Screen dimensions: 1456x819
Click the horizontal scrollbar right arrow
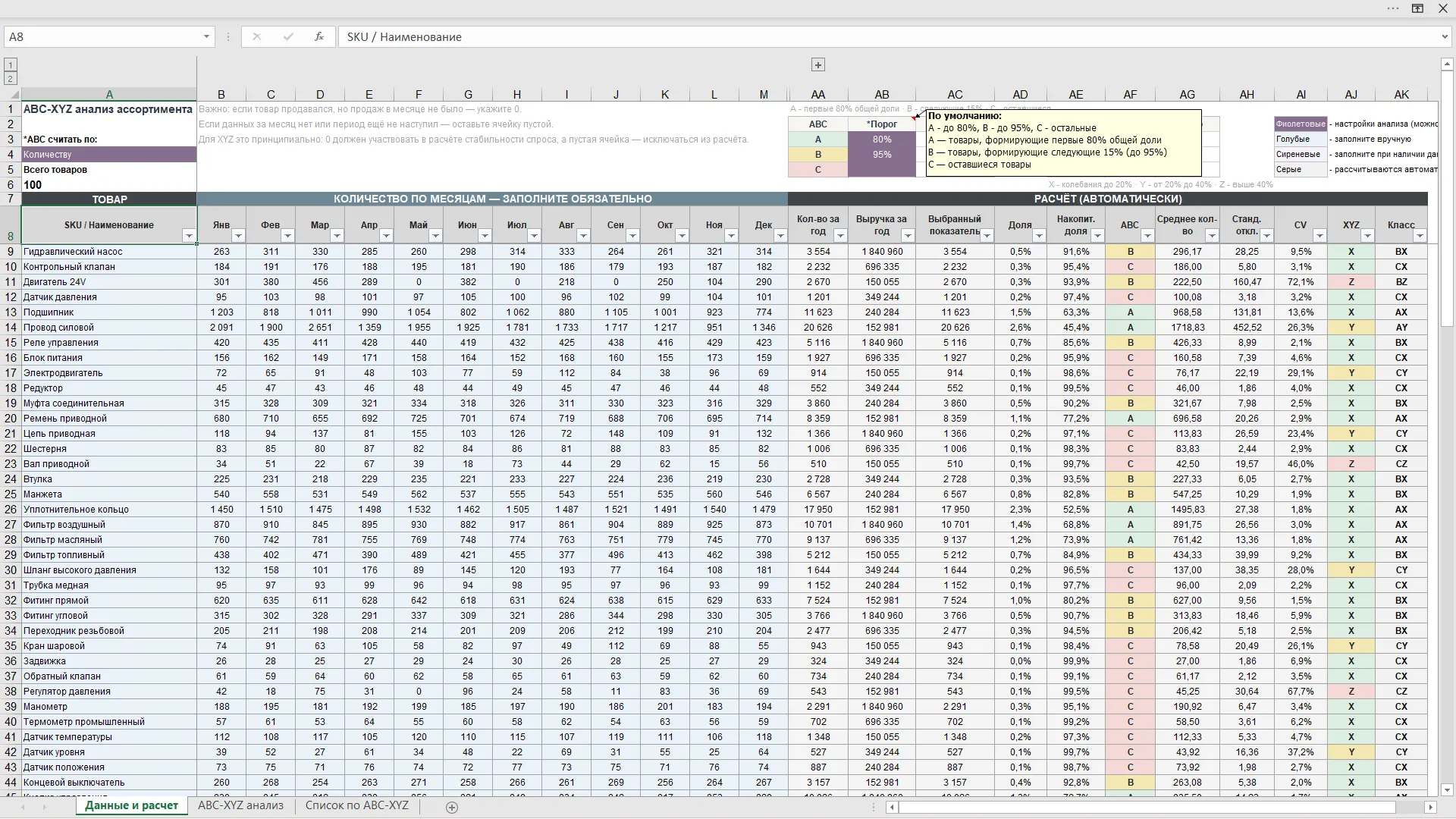pos(1430,808)
